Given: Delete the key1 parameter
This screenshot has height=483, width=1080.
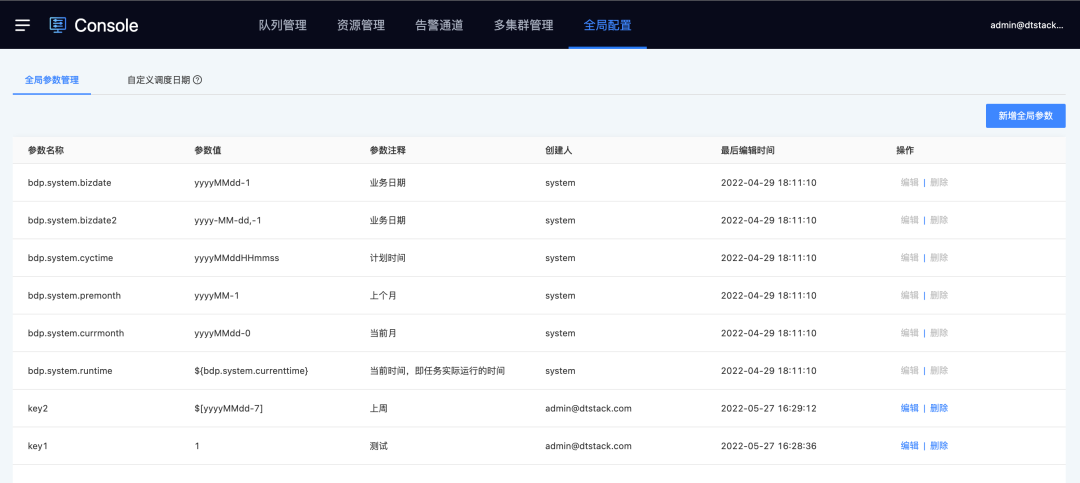Looking at the screenshot, I should pyautogui.click(x=939, y=446).
